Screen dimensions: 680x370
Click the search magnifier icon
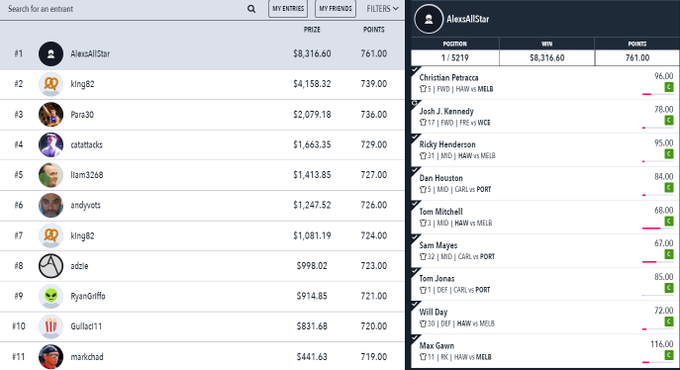pos(251,9)
